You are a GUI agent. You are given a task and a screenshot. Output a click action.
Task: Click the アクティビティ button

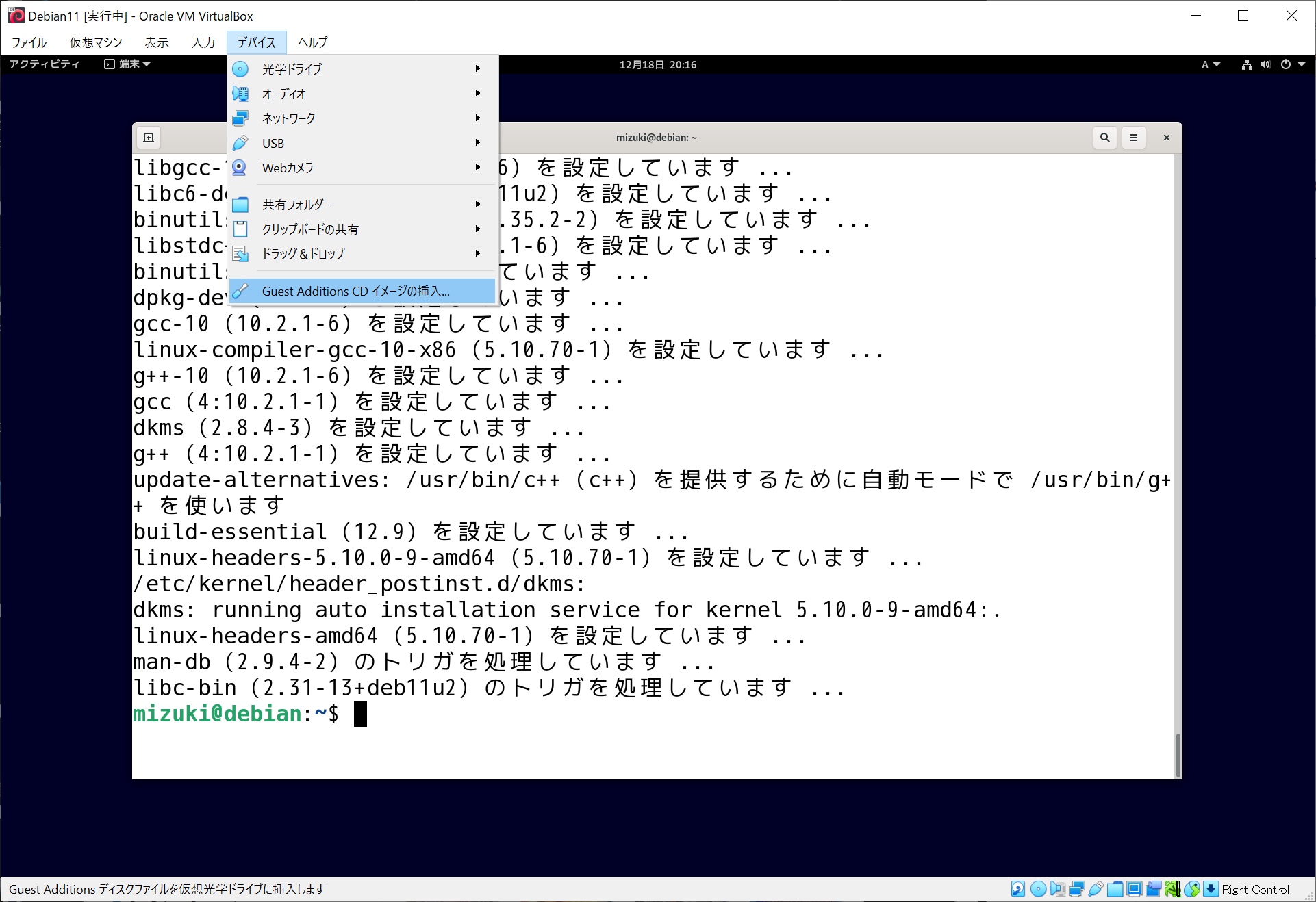click(45, 64)
